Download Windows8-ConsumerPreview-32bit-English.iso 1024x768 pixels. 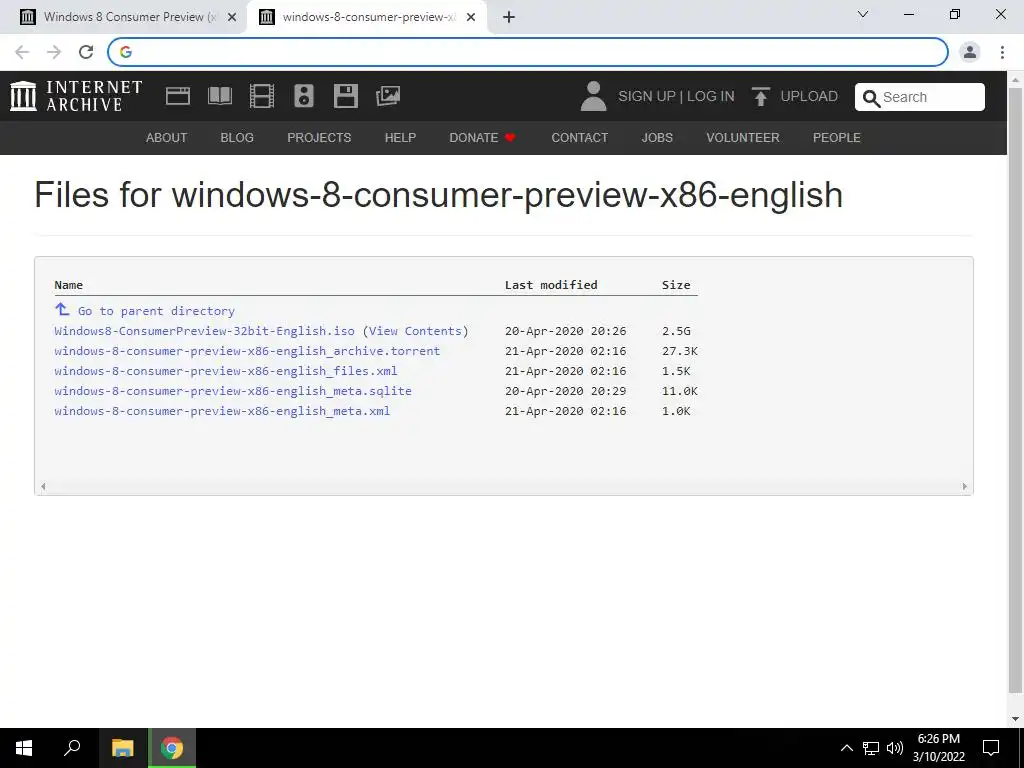(204, 331)
